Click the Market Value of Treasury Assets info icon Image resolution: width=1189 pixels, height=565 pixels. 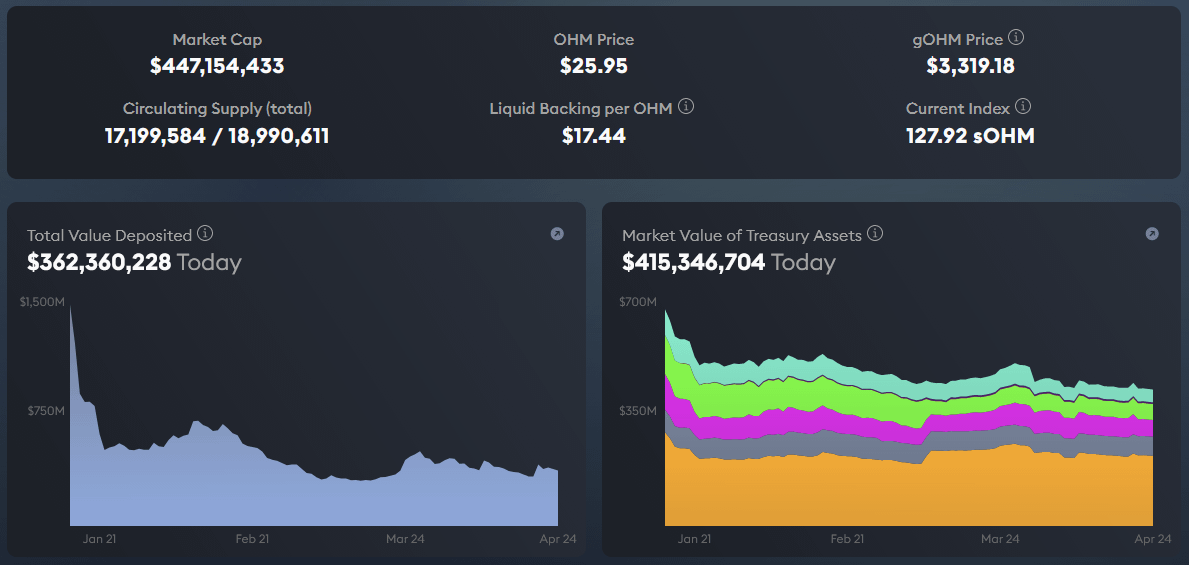pos(875,234)
